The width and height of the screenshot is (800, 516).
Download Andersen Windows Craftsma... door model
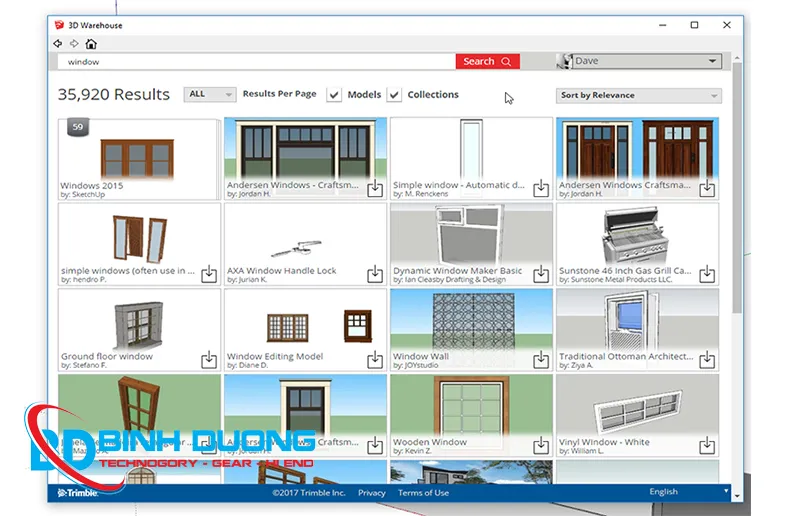coord(707,188)
